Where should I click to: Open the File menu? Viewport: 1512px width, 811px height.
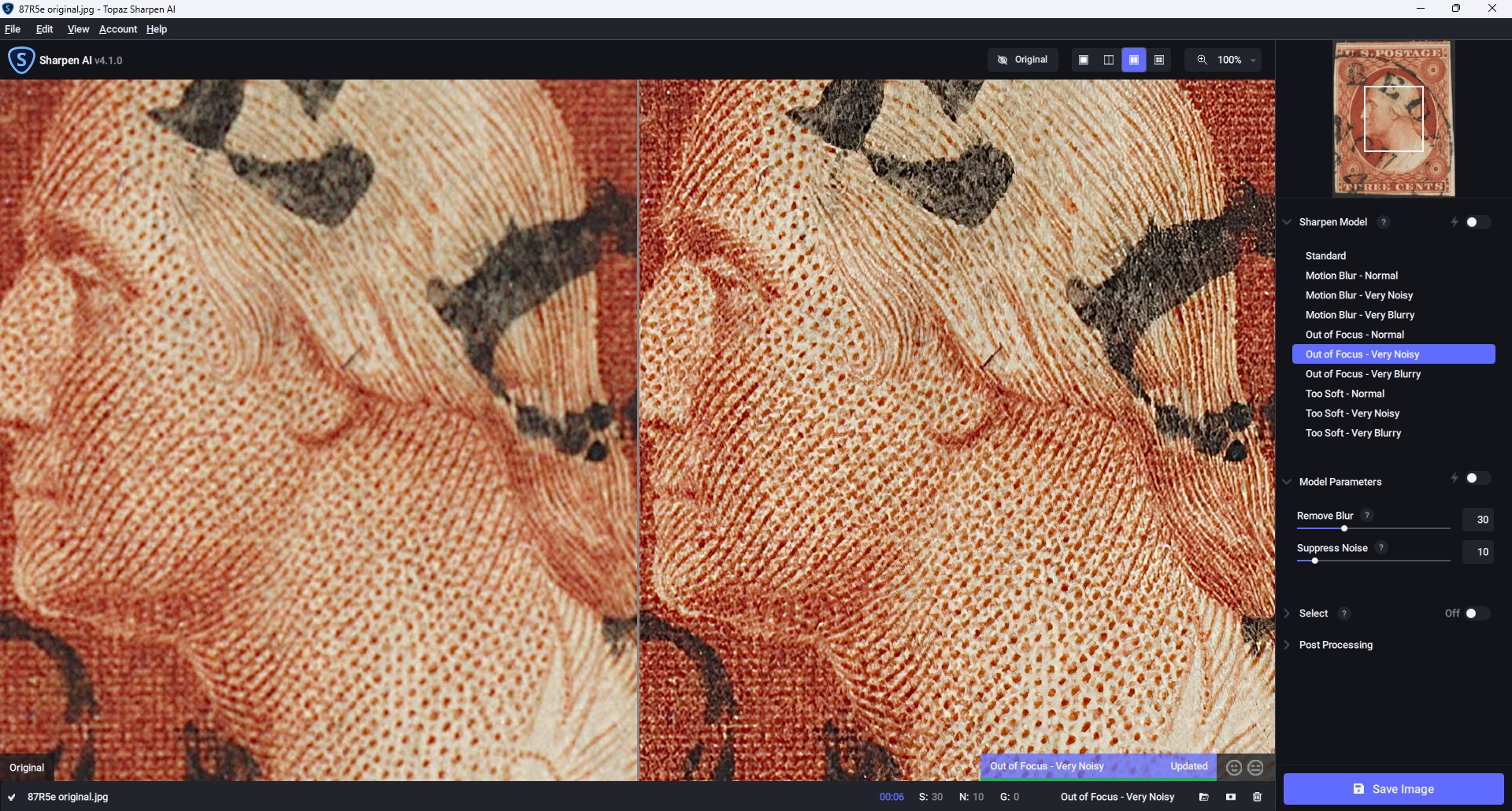(x=13, y=29)
